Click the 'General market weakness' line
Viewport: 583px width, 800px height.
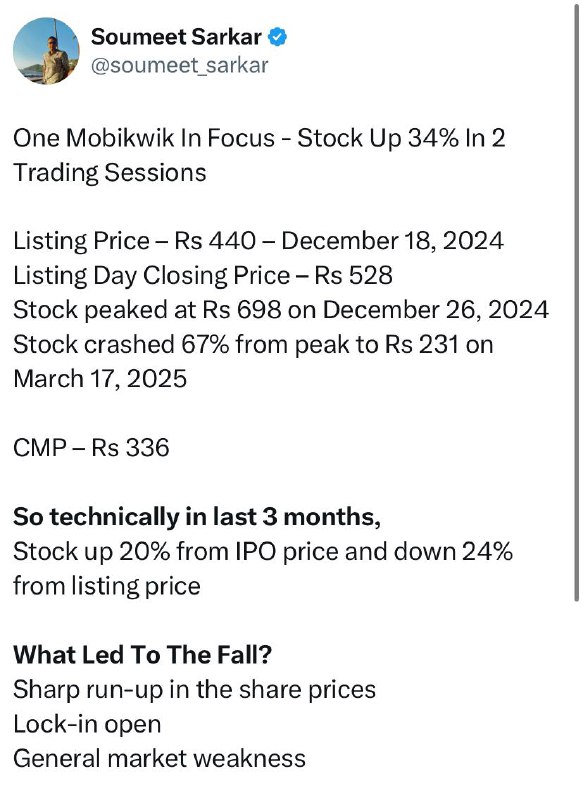(x=159, y=758)
